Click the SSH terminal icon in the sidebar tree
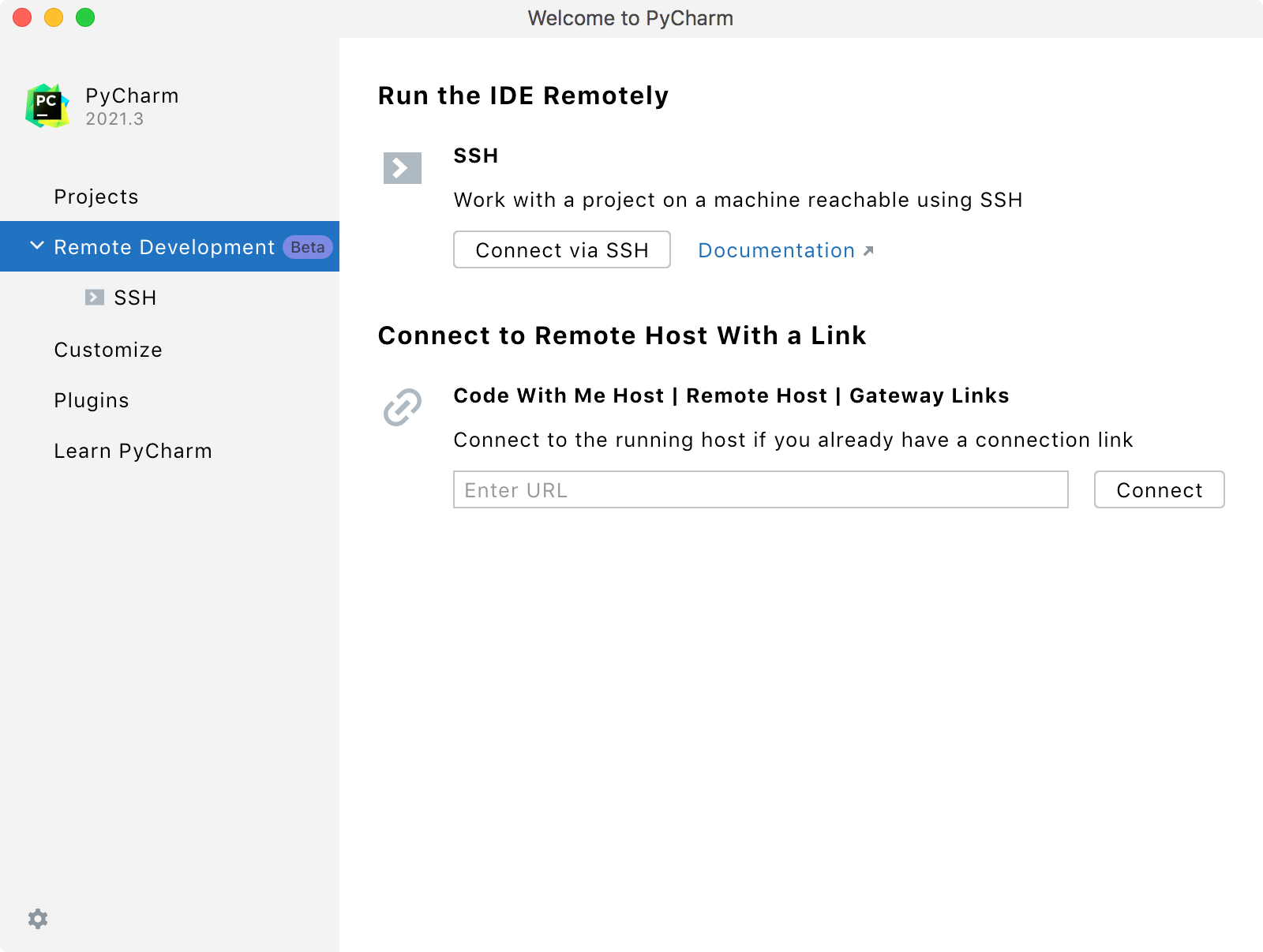The width and height of the screenshot is (1263, 952). coord(95,298)
